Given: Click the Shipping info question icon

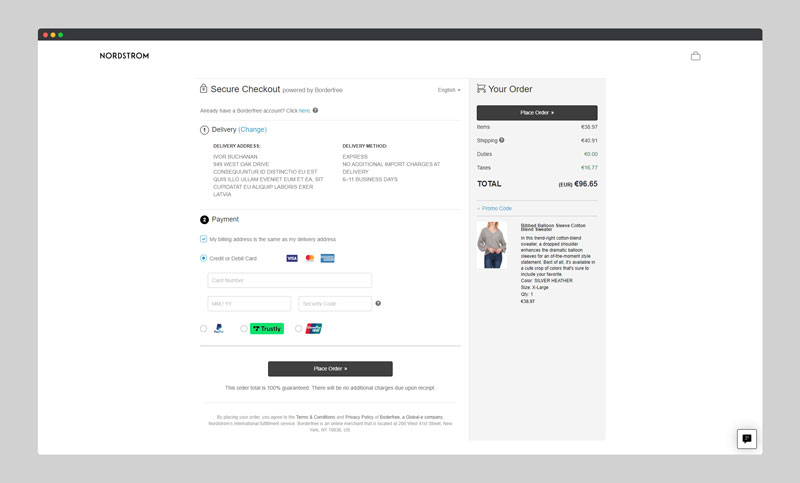Looking at the screenshot, I should pyautogui.click(x=502, y=140).
